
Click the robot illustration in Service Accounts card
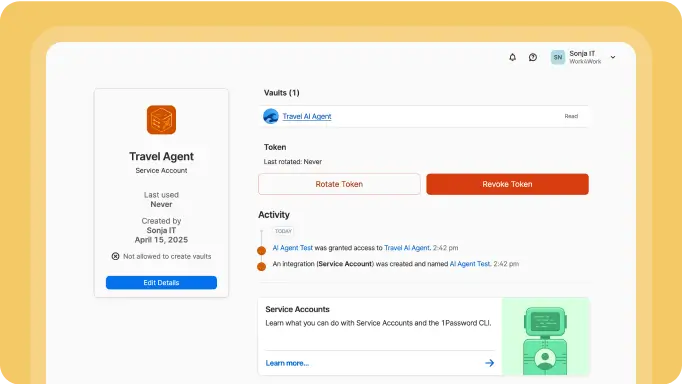pos(545,337)
